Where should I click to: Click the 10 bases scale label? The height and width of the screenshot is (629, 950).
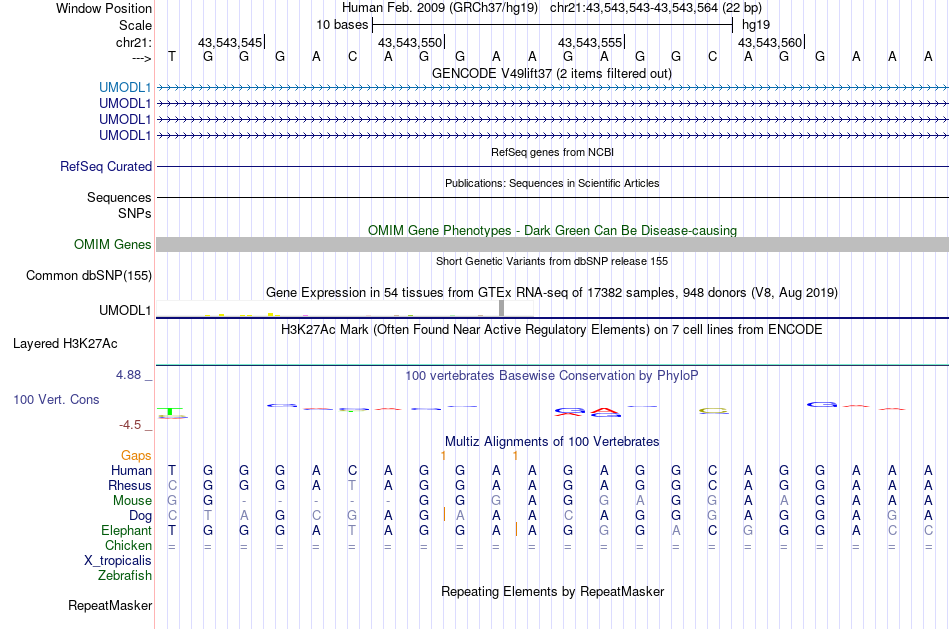click(342, 25)
